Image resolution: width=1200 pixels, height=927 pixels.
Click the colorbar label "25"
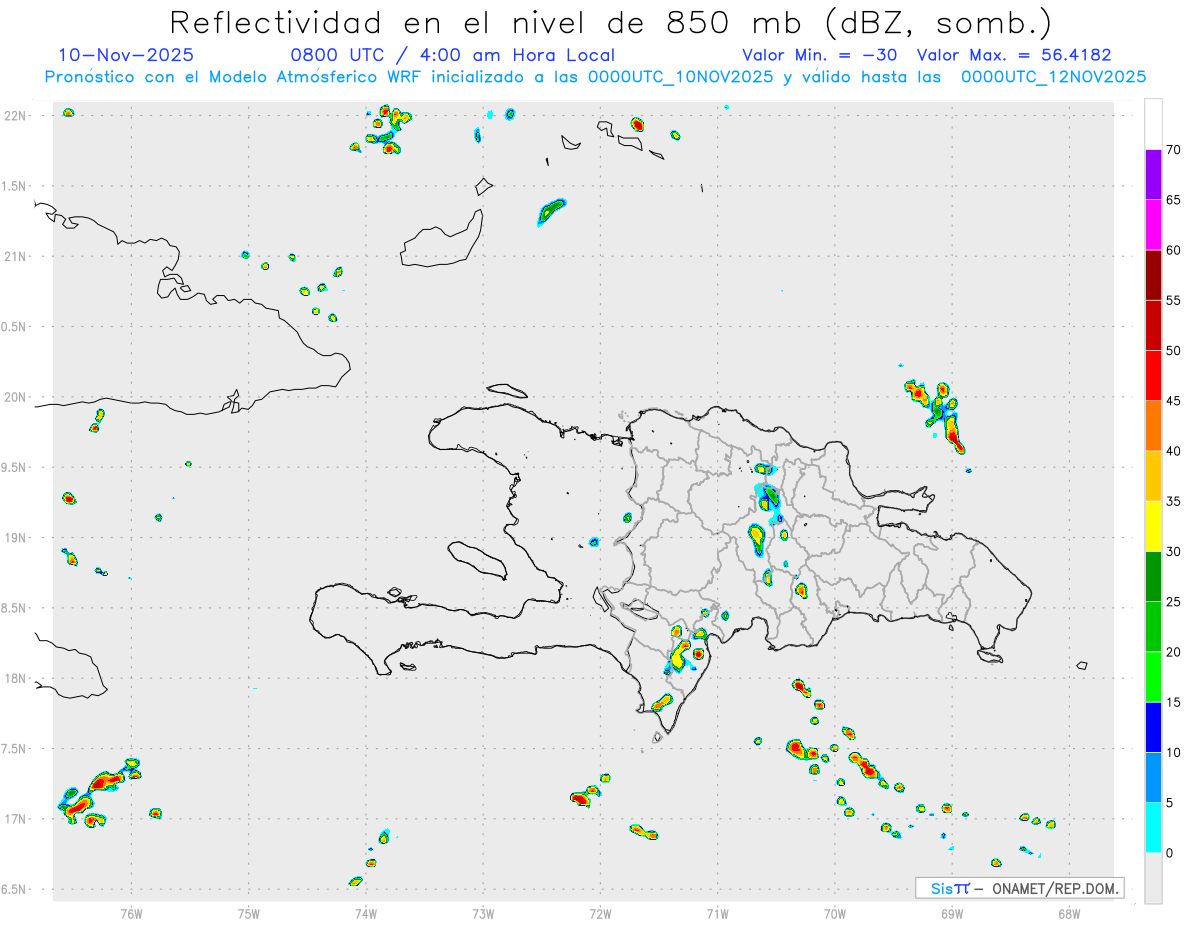tap(1174, 602)
